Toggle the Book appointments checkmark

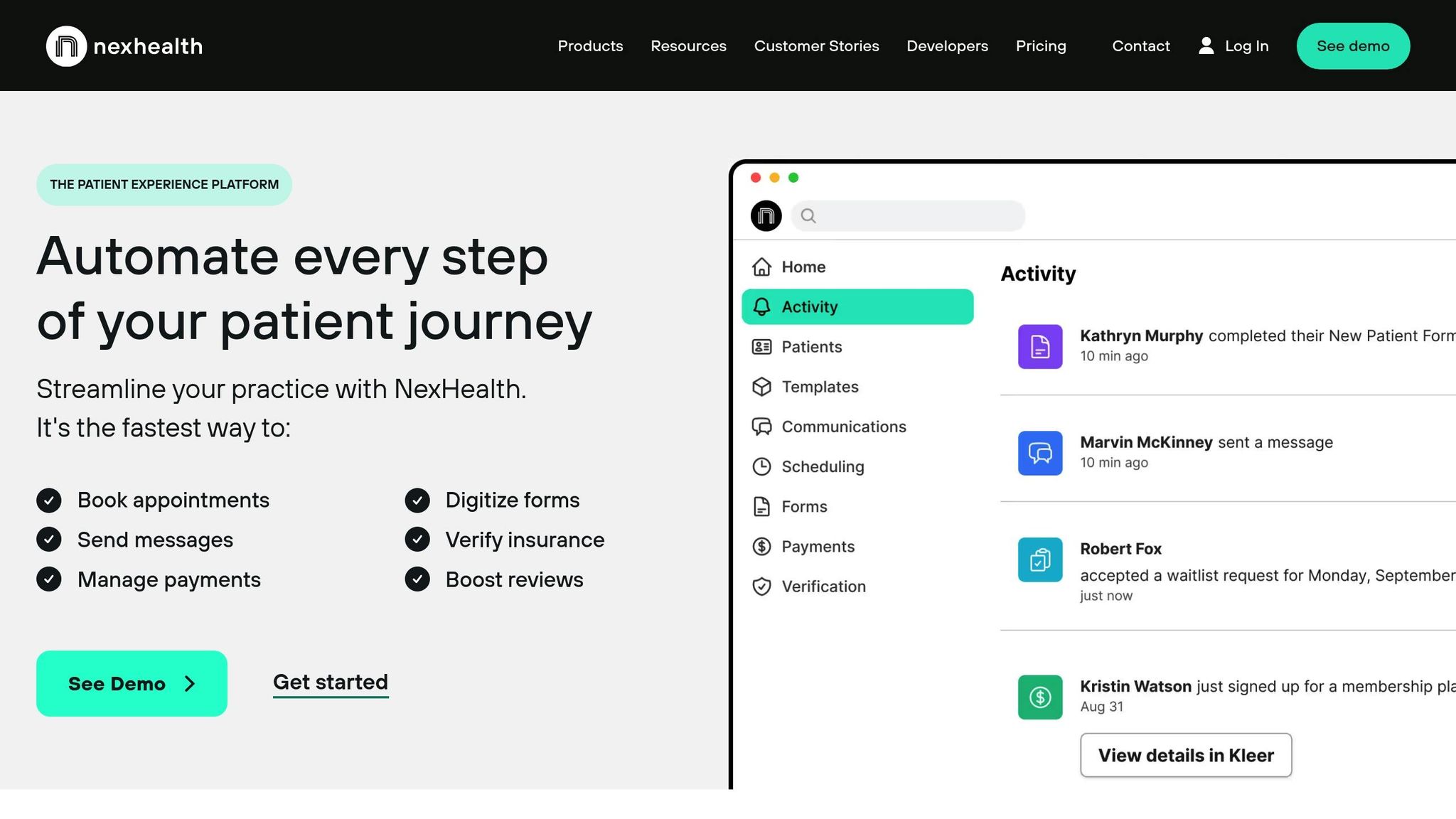tap(49, 500)
